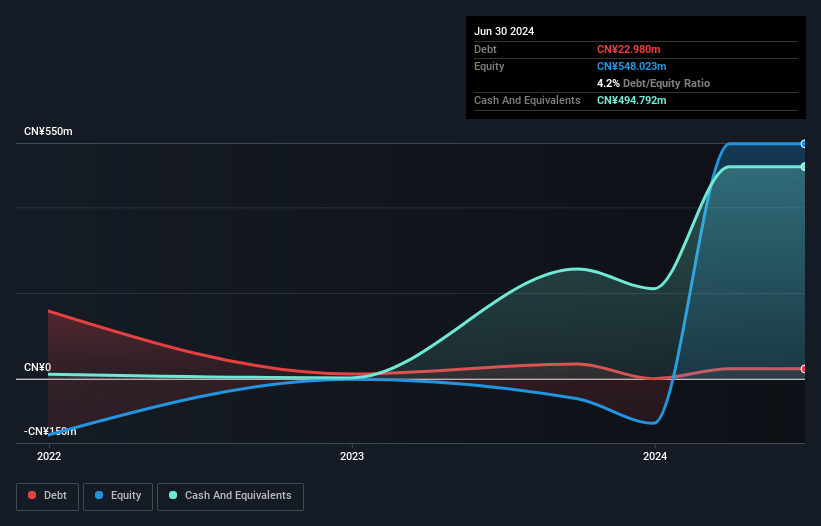Toggle the Equity series legend button
The image size is (821, 526).
click(x=118, y=496)
